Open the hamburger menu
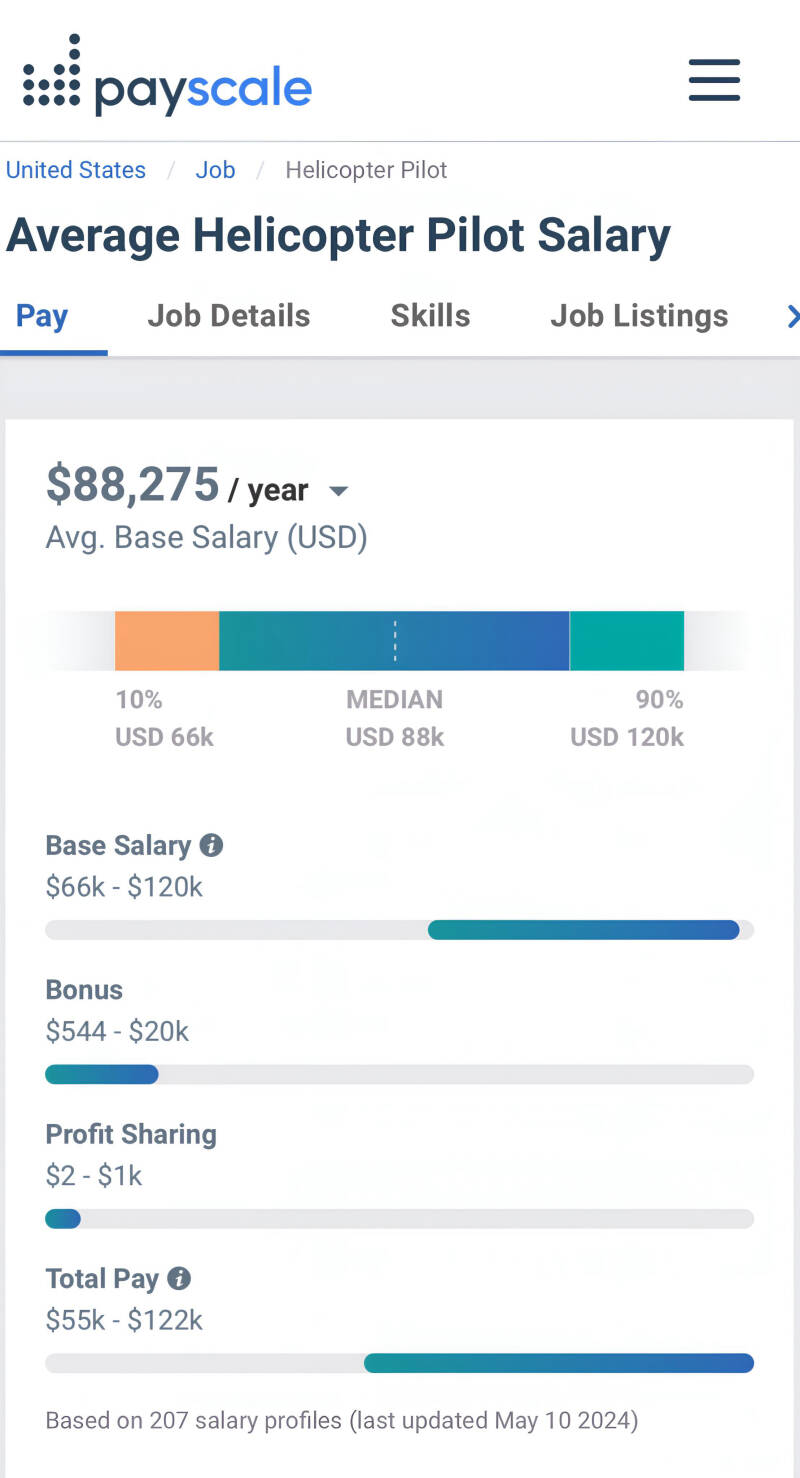The width and height of the screenshot is (800, 1478). pyautogui.click(x=714, y=80)
